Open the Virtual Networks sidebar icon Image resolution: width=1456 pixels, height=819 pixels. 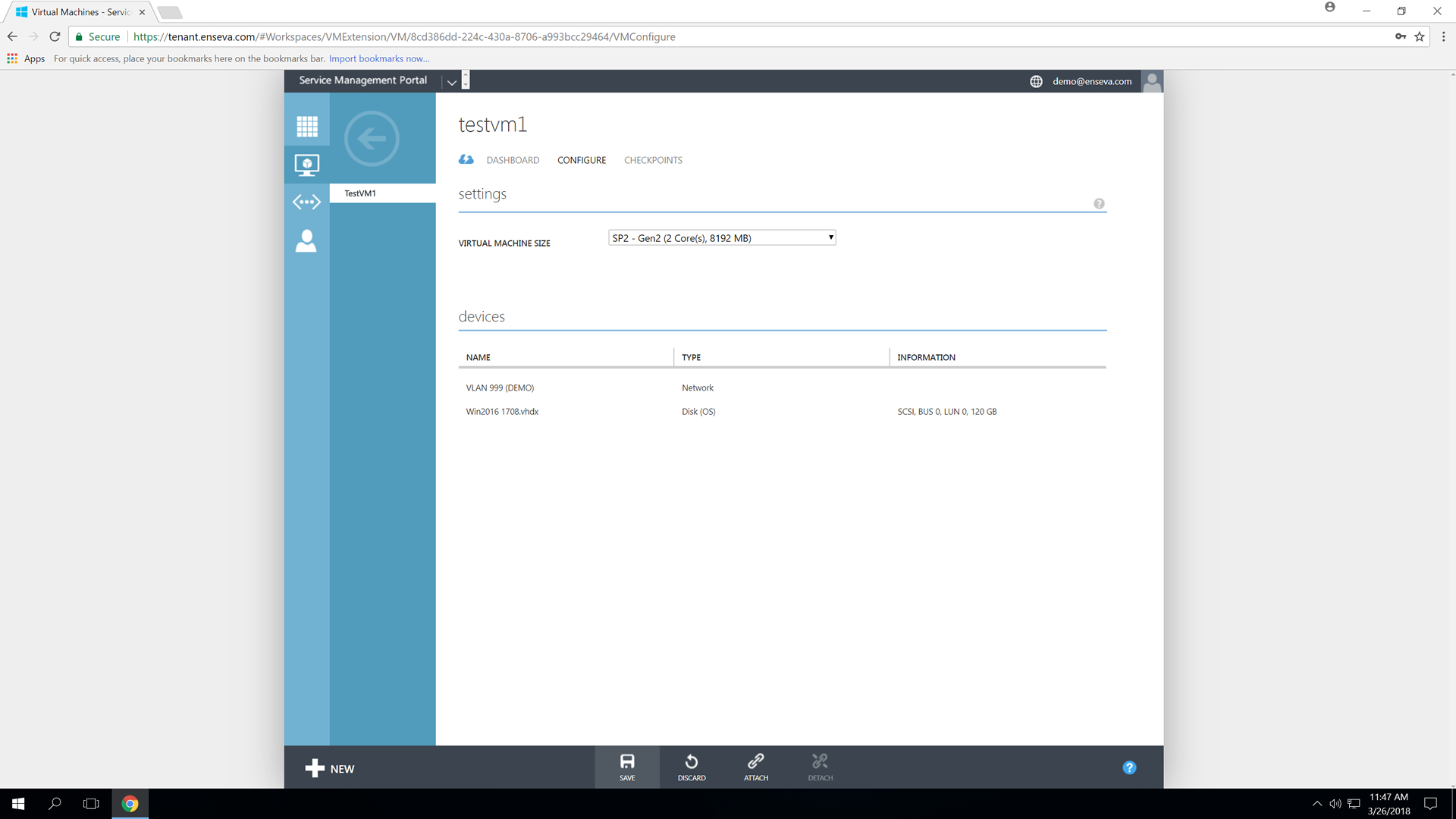(307, 202)
